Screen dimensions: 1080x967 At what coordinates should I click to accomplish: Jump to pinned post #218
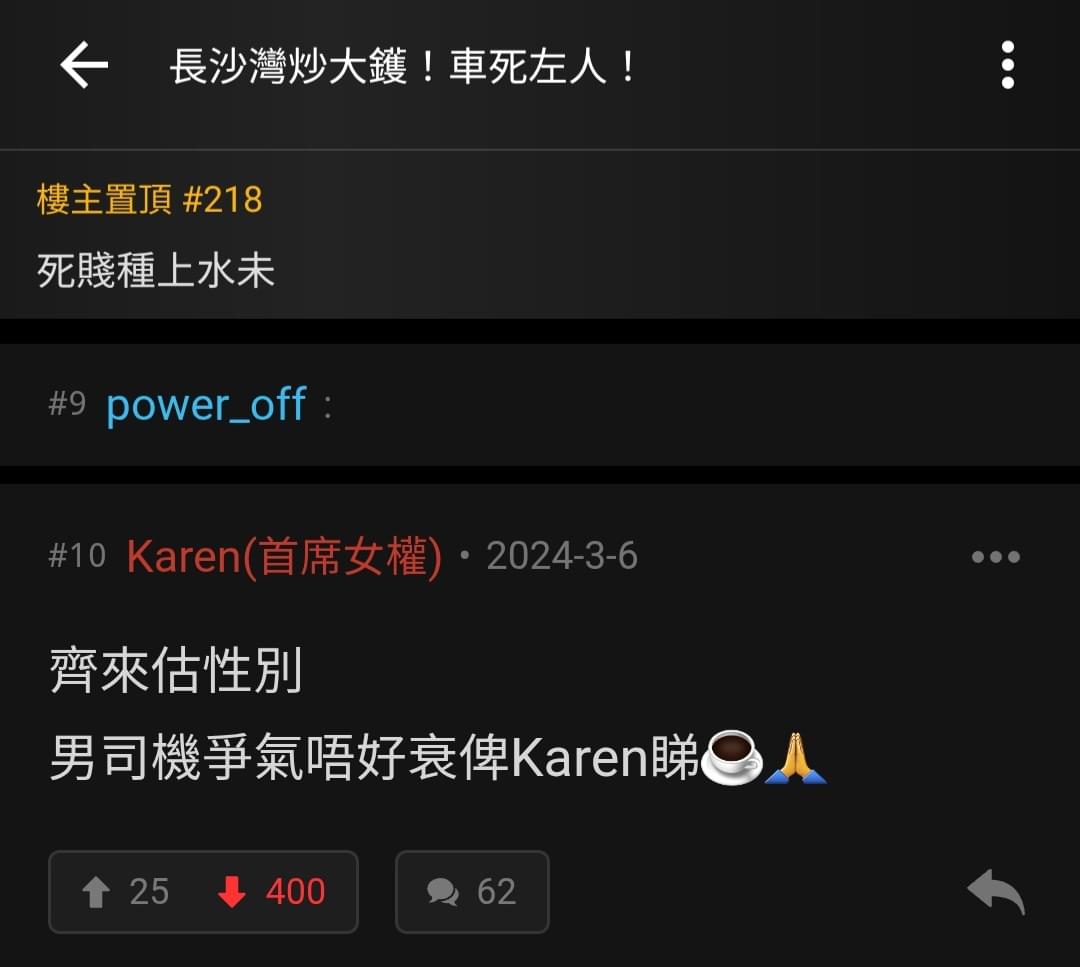point(149,200)
